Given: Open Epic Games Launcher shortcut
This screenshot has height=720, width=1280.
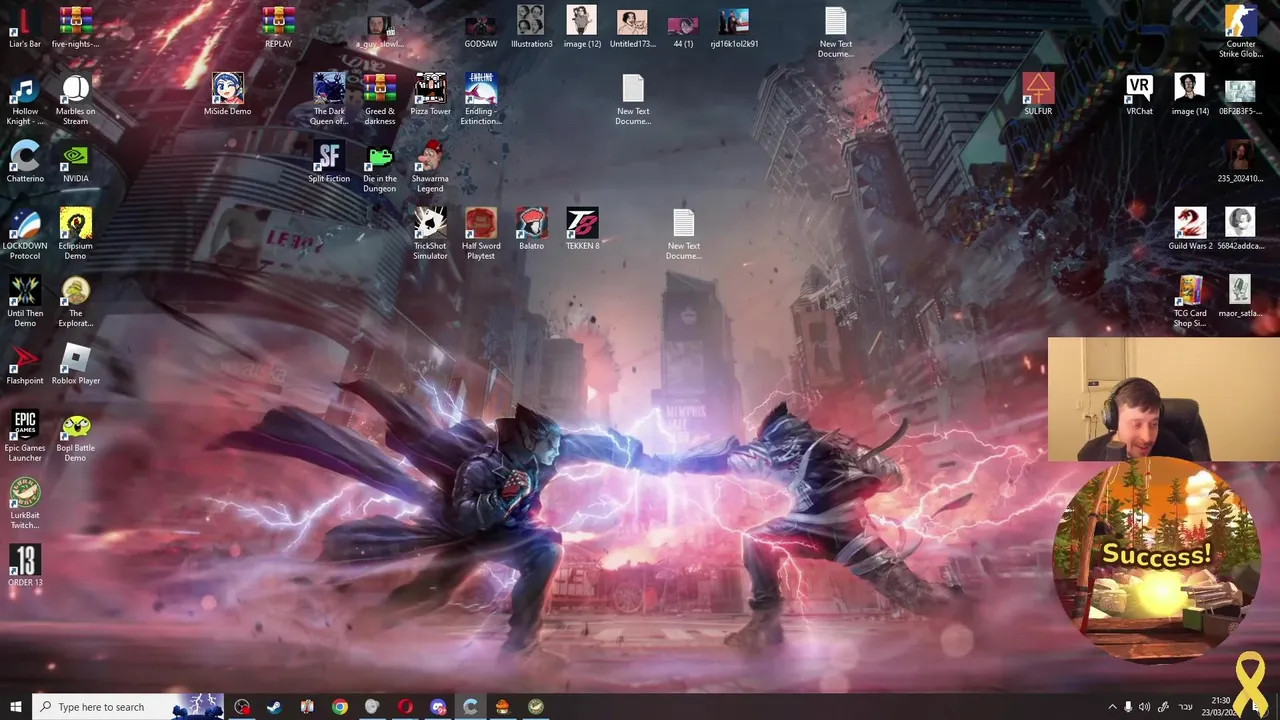Looking at the screenshot, I should pos(25,435).
